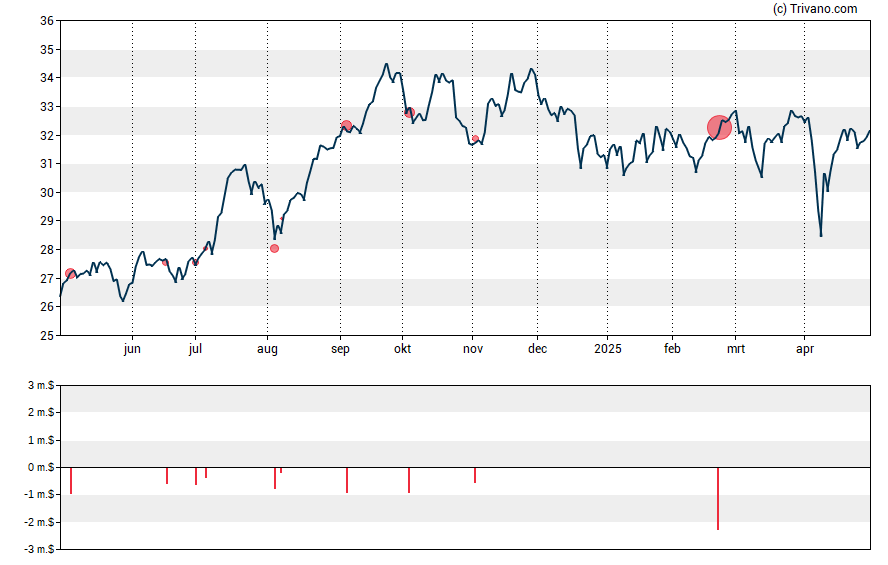Screen dimensions: 888x565
Task: Select the red bubble at the chart's start
Action: 70,274
